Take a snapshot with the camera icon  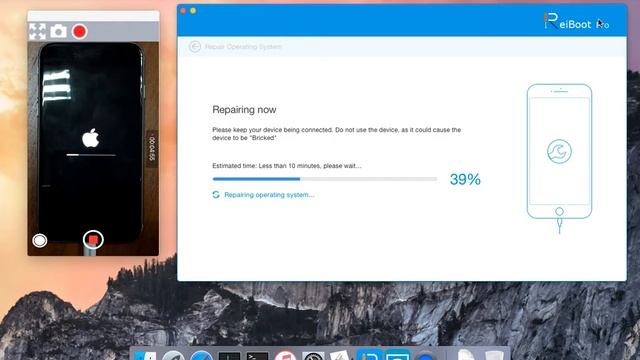pos(58,31)
